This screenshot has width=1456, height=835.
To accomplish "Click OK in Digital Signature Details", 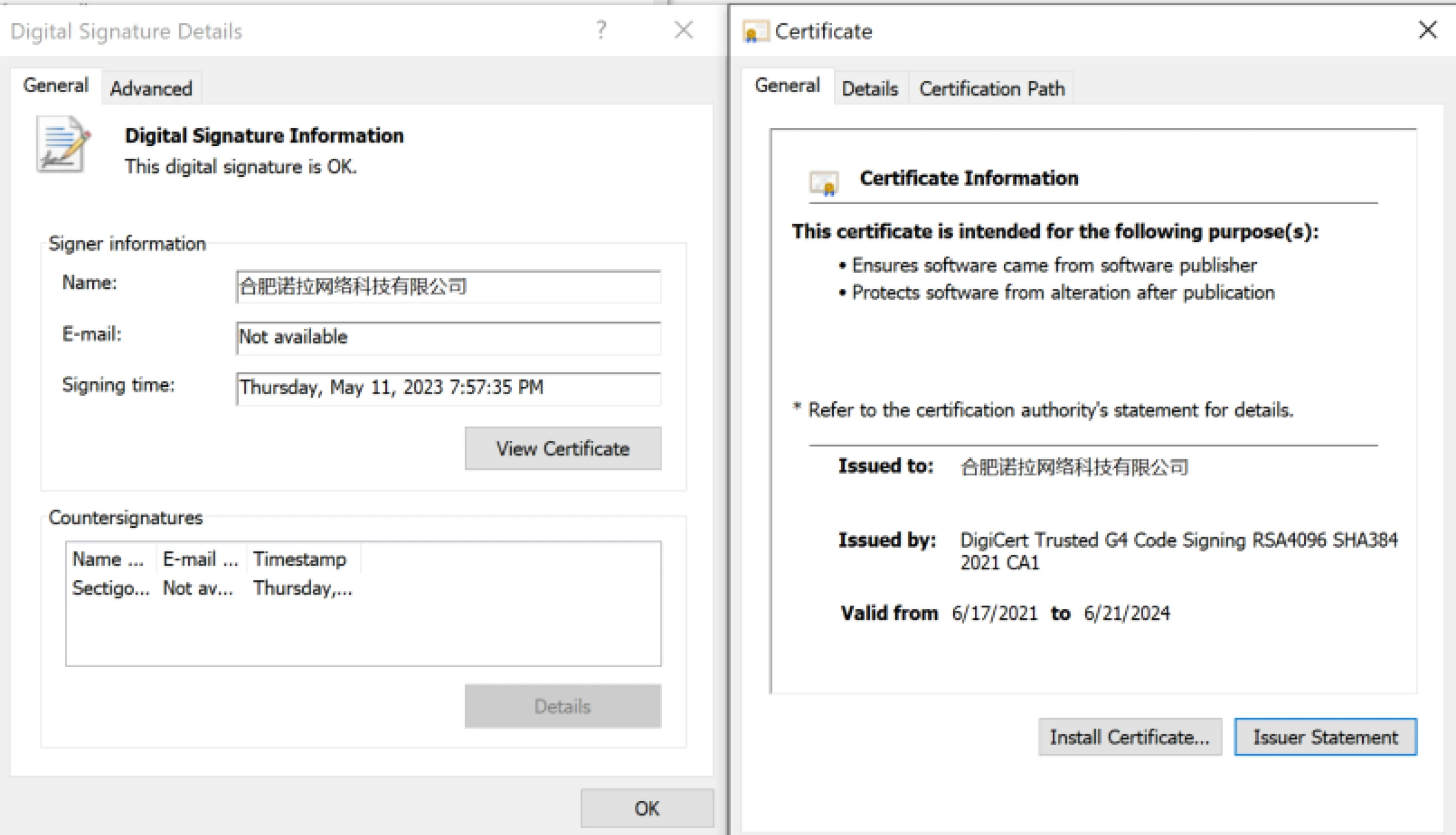I will pos(647,808).
